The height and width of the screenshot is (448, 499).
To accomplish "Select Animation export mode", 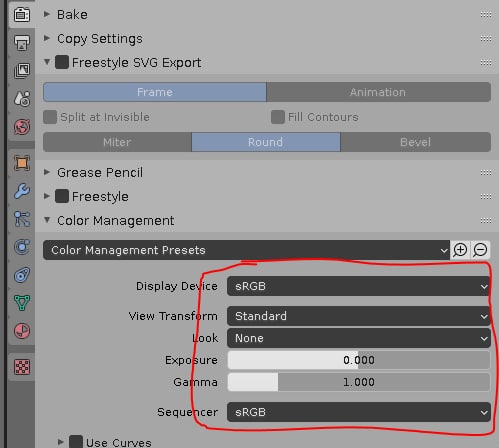I will pos(378,92).
